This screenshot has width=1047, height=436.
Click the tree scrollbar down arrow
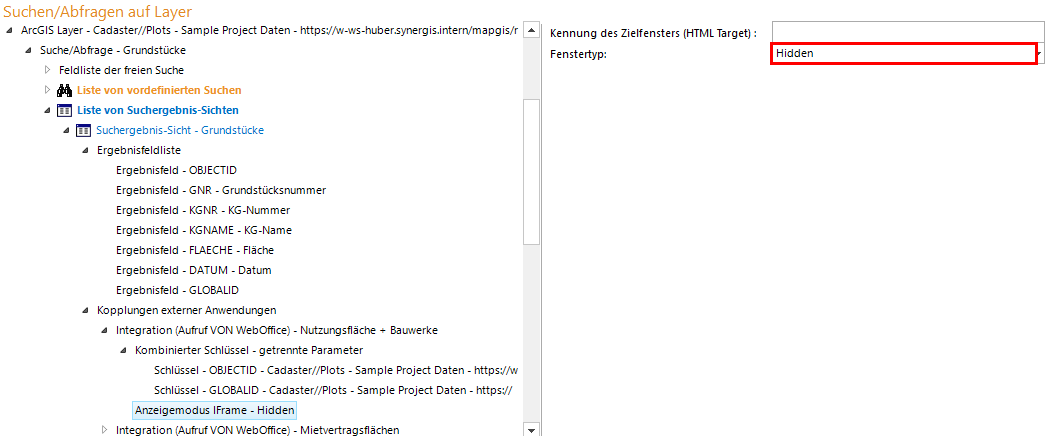[532, 430]
